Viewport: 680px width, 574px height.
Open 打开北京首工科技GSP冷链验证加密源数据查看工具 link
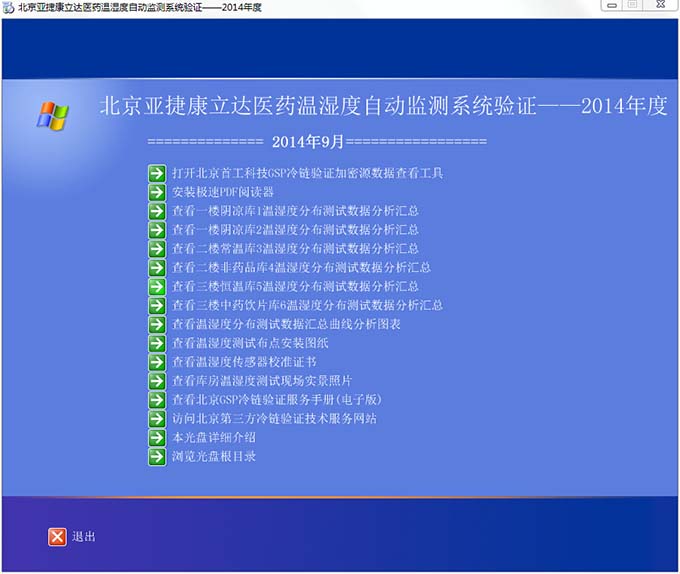click(x=307, y=173)
